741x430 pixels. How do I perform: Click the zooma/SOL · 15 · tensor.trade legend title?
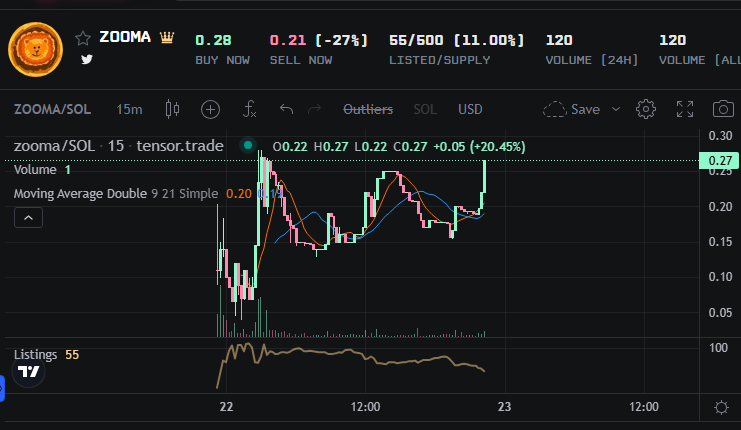[118, 146]
